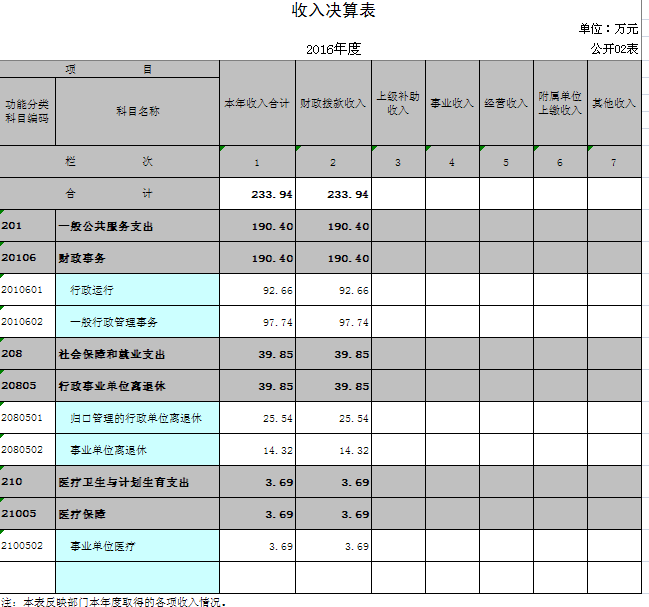Select code cell 2080502

[x=27, y=450]
